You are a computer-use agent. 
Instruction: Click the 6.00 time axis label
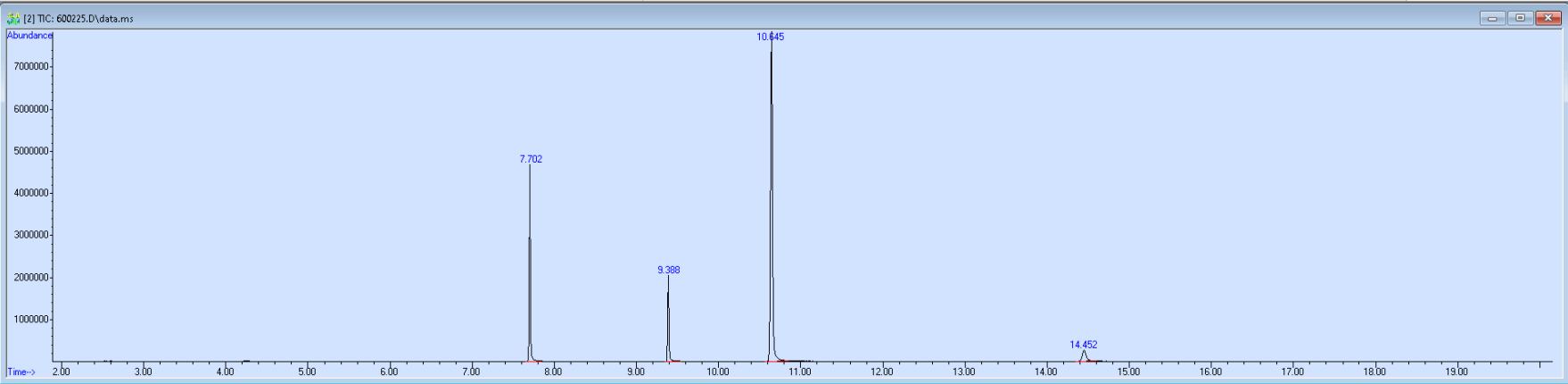click(x=389, y=372)
